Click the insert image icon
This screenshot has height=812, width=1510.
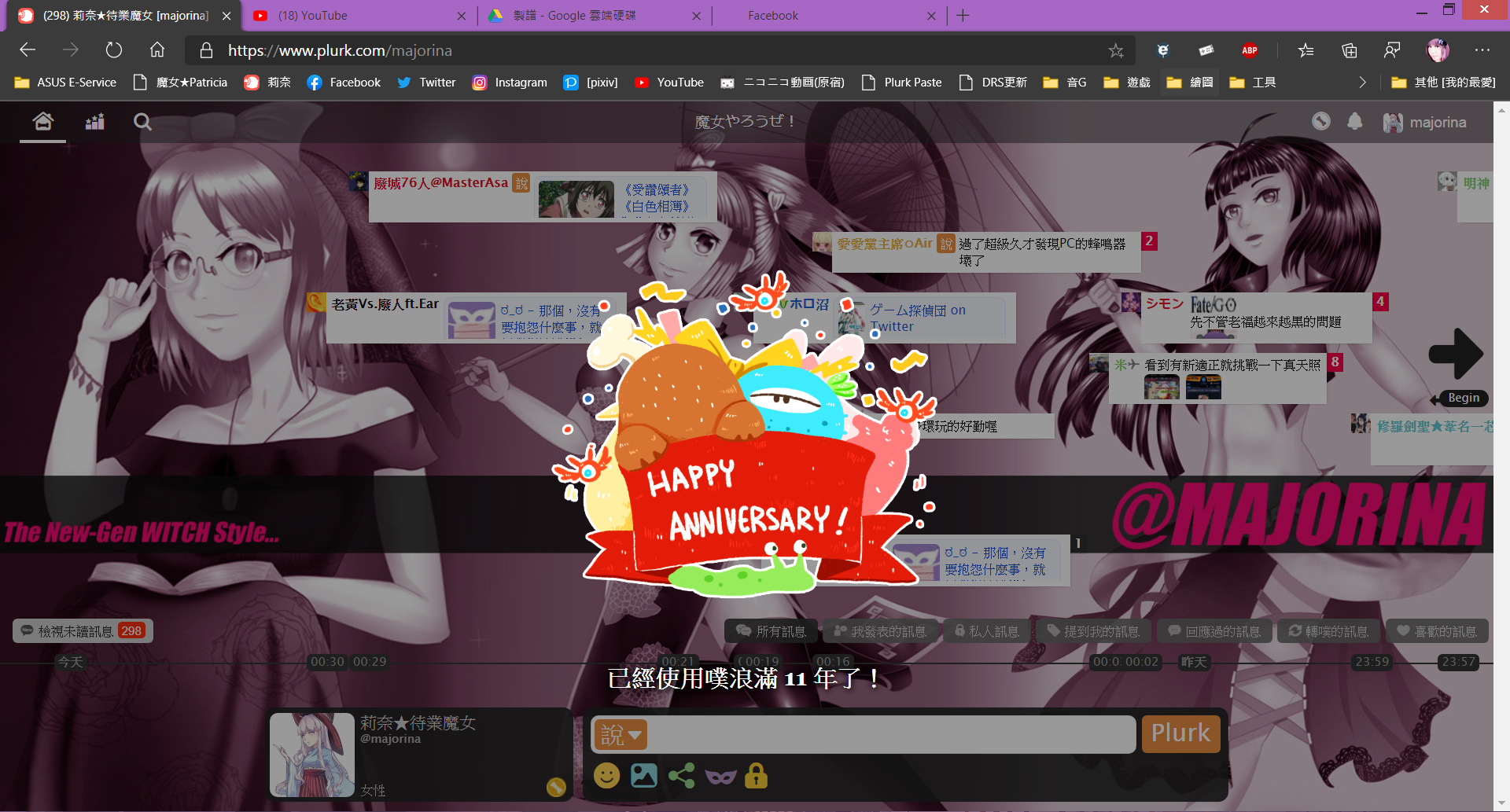tap(643, 776)
